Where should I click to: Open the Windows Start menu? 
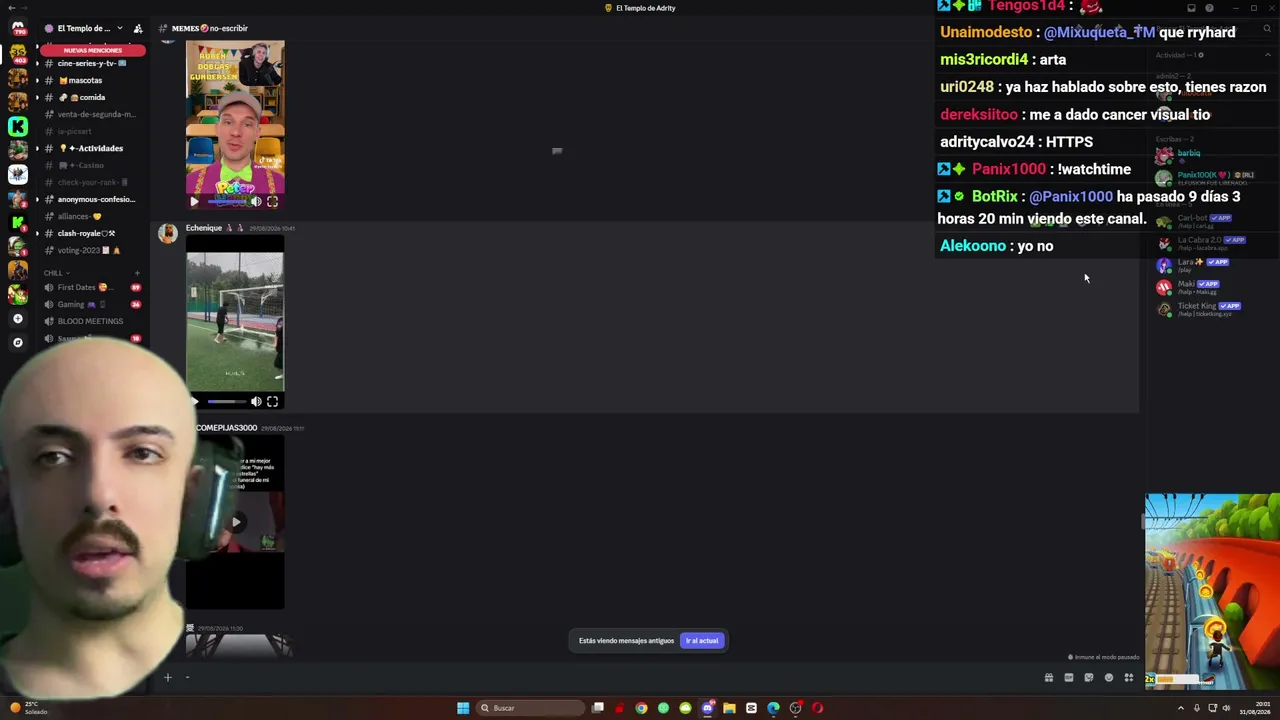pos(463,708)
